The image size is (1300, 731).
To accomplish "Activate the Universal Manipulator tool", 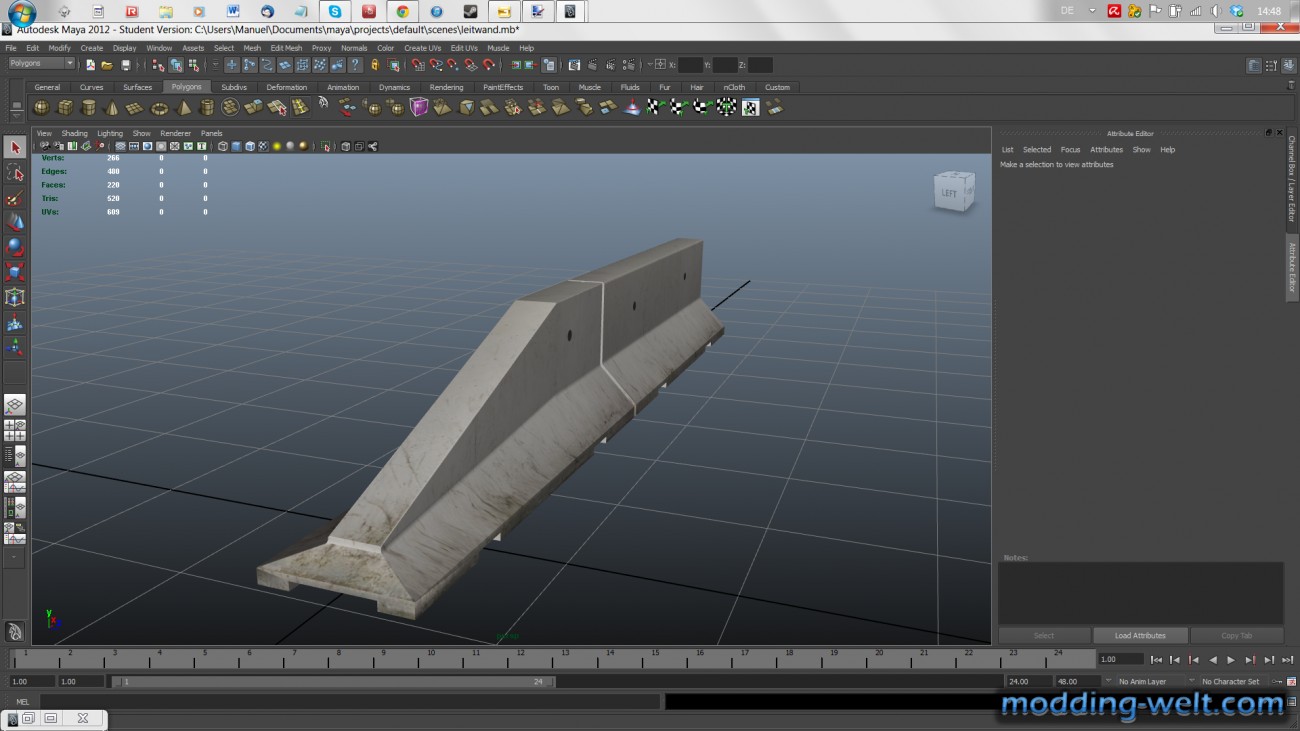I will pyautogui.click(x=15, y=297).
